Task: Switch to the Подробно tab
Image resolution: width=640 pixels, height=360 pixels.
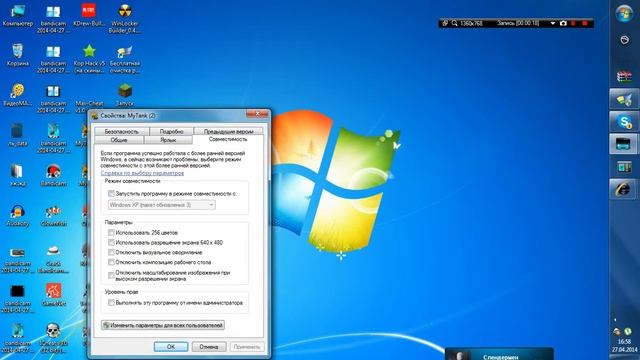Action: click(171, 131)
